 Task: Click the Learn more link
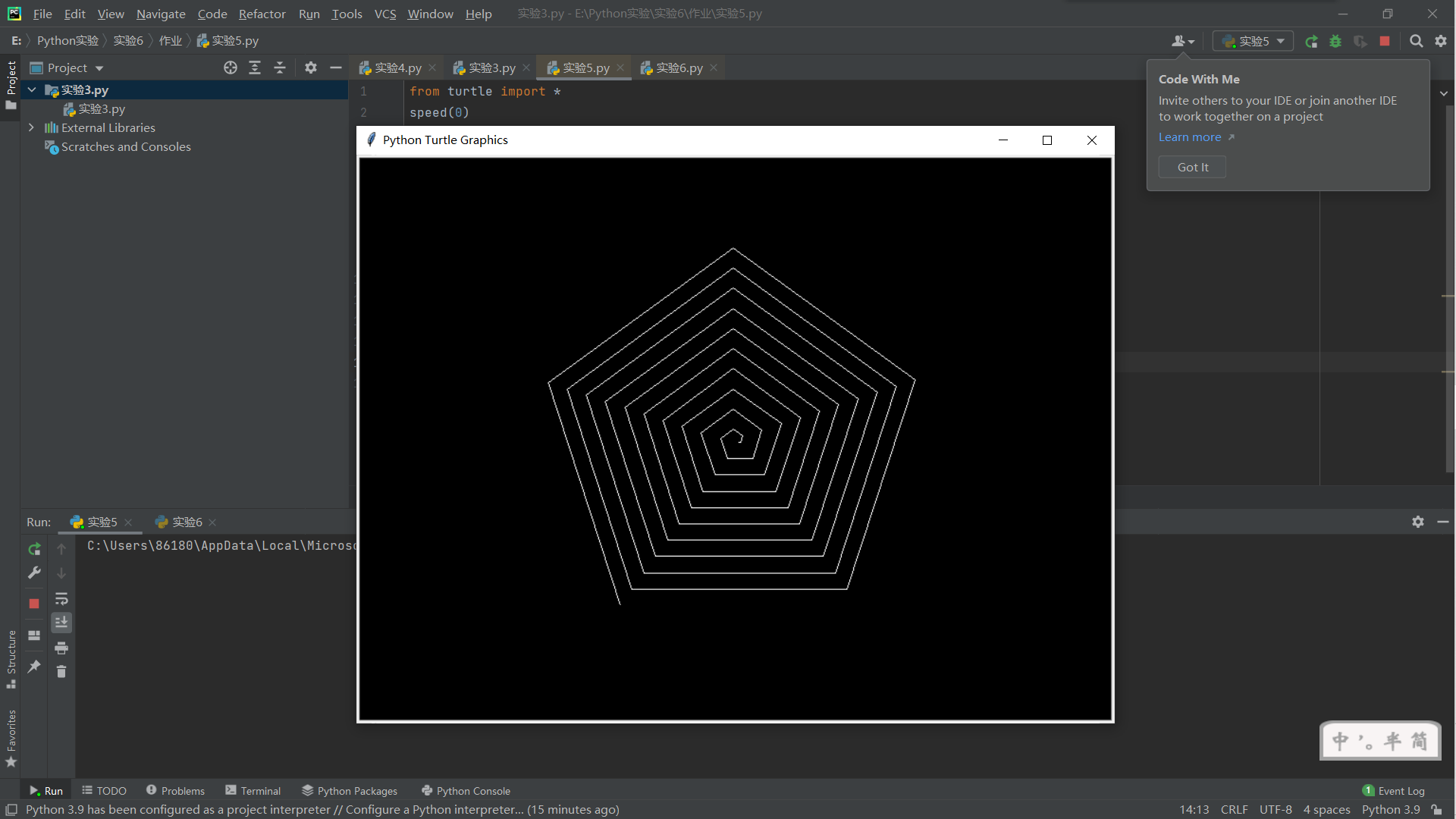(1190, 137)
